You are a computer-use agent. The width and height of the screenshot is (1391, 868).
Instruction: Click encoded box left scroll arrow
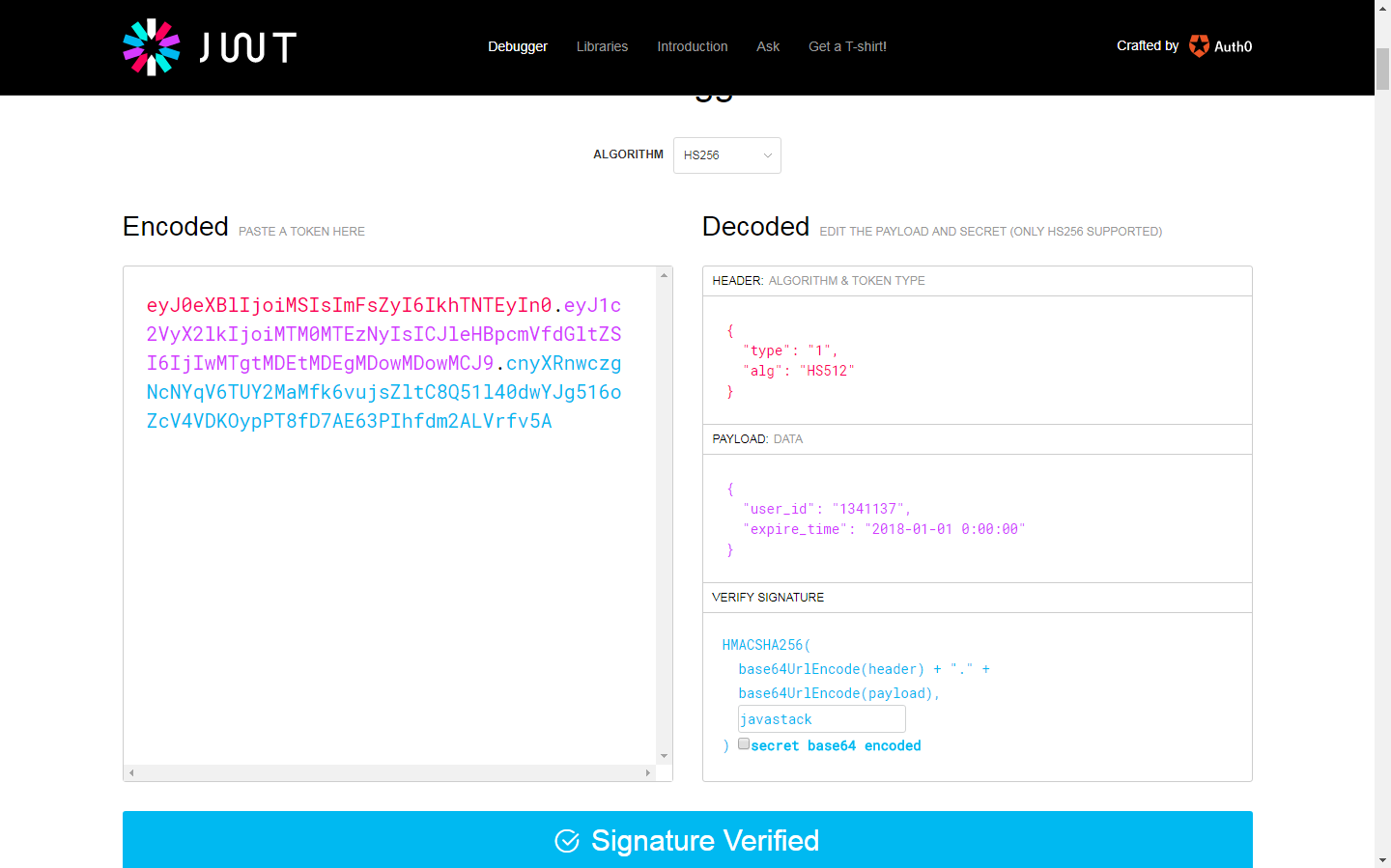(x=131, y=772)
